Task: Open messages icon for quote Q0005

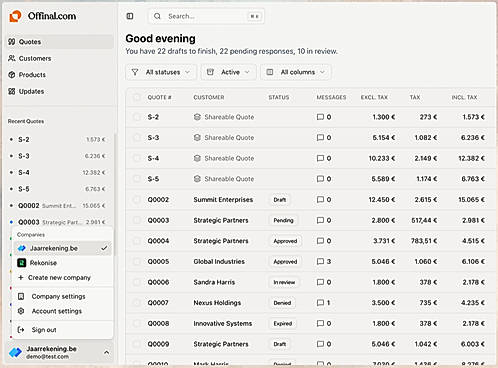Action: tap(320, 262)
